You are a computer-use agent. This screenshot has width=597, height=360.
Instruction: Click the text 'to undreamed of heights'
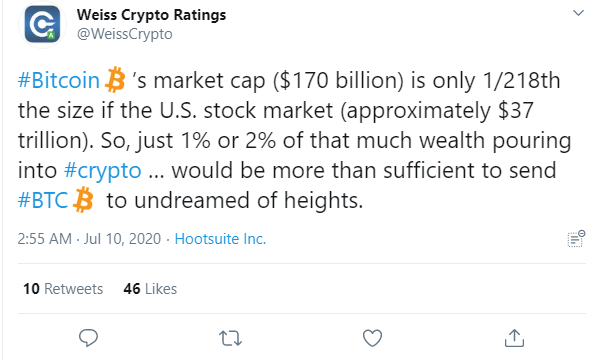(234, 200)
